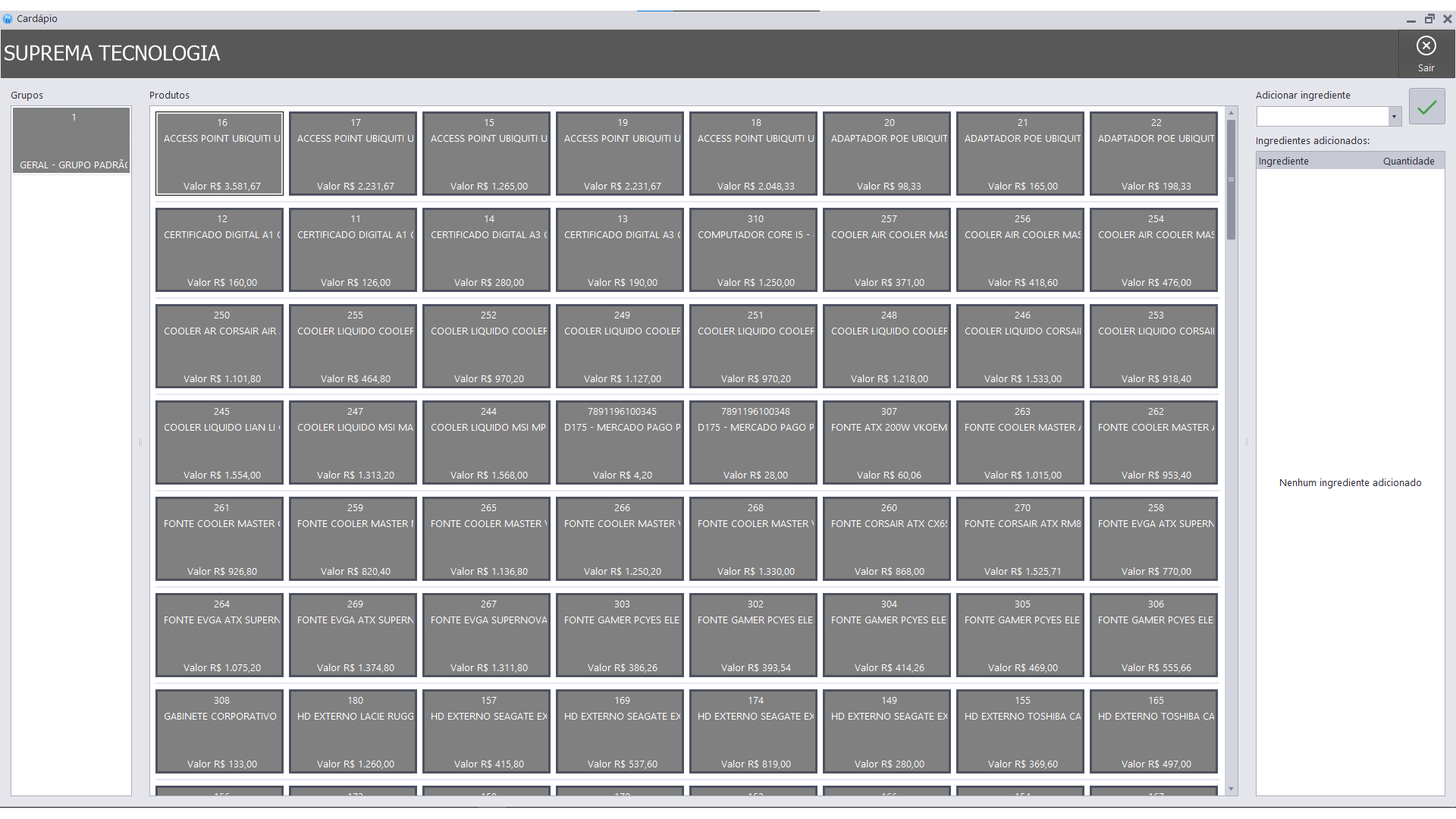Click the products vertical scrollbar thumb

(x=1231, y=179)
